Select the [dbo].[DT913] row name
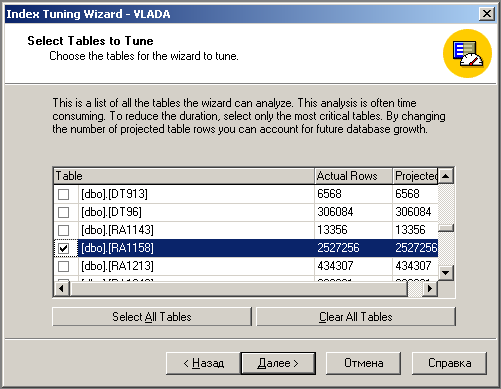The width and height of the screenshot is (501, 389). click(114, 194)
